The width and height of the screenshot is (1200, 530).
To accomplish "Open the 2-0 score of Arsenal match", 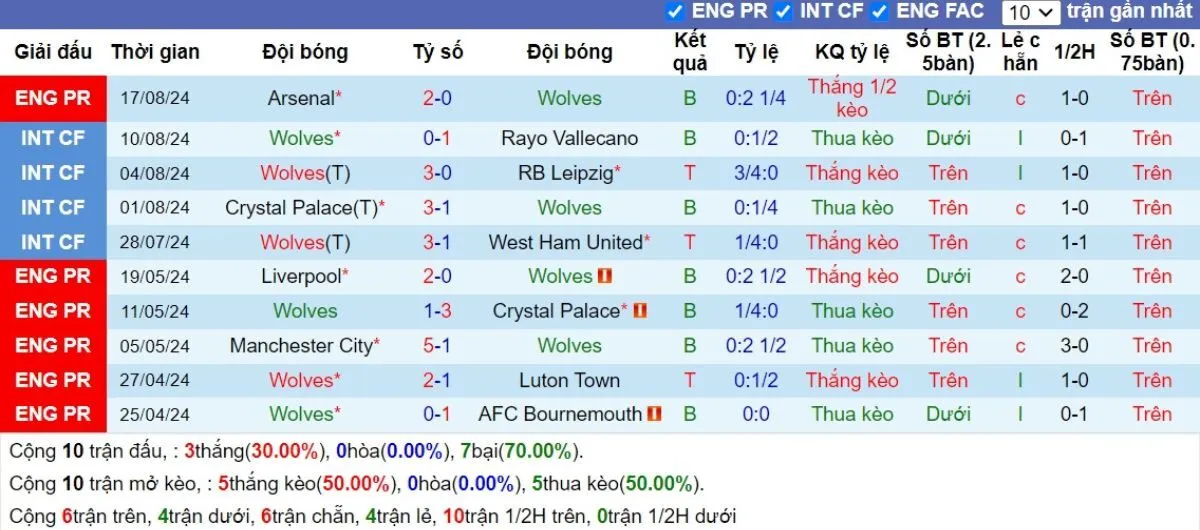I will point(437,98).
